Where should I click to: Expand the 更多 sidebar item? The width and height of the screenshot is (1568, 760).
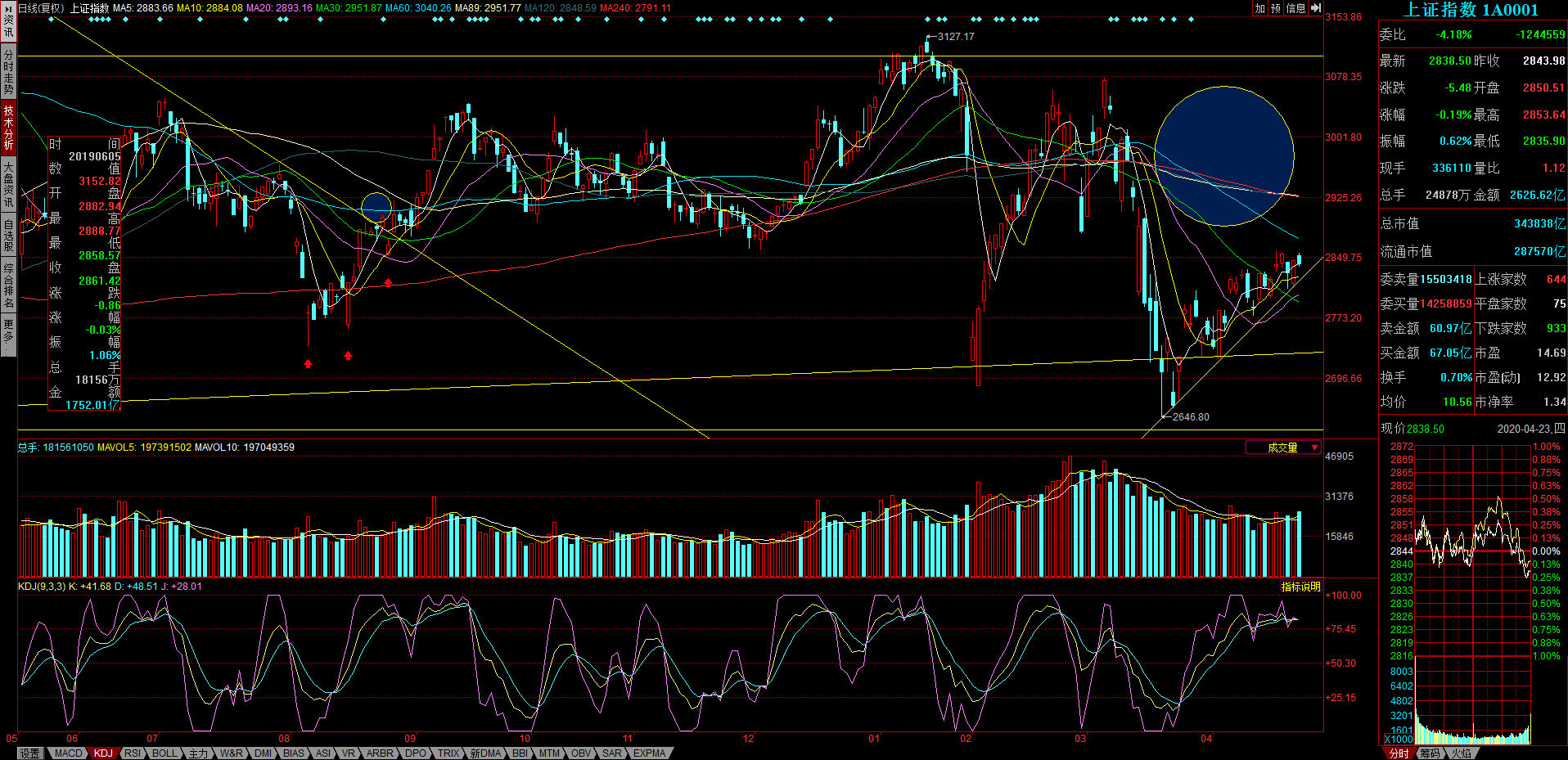[x=8, y=335]
